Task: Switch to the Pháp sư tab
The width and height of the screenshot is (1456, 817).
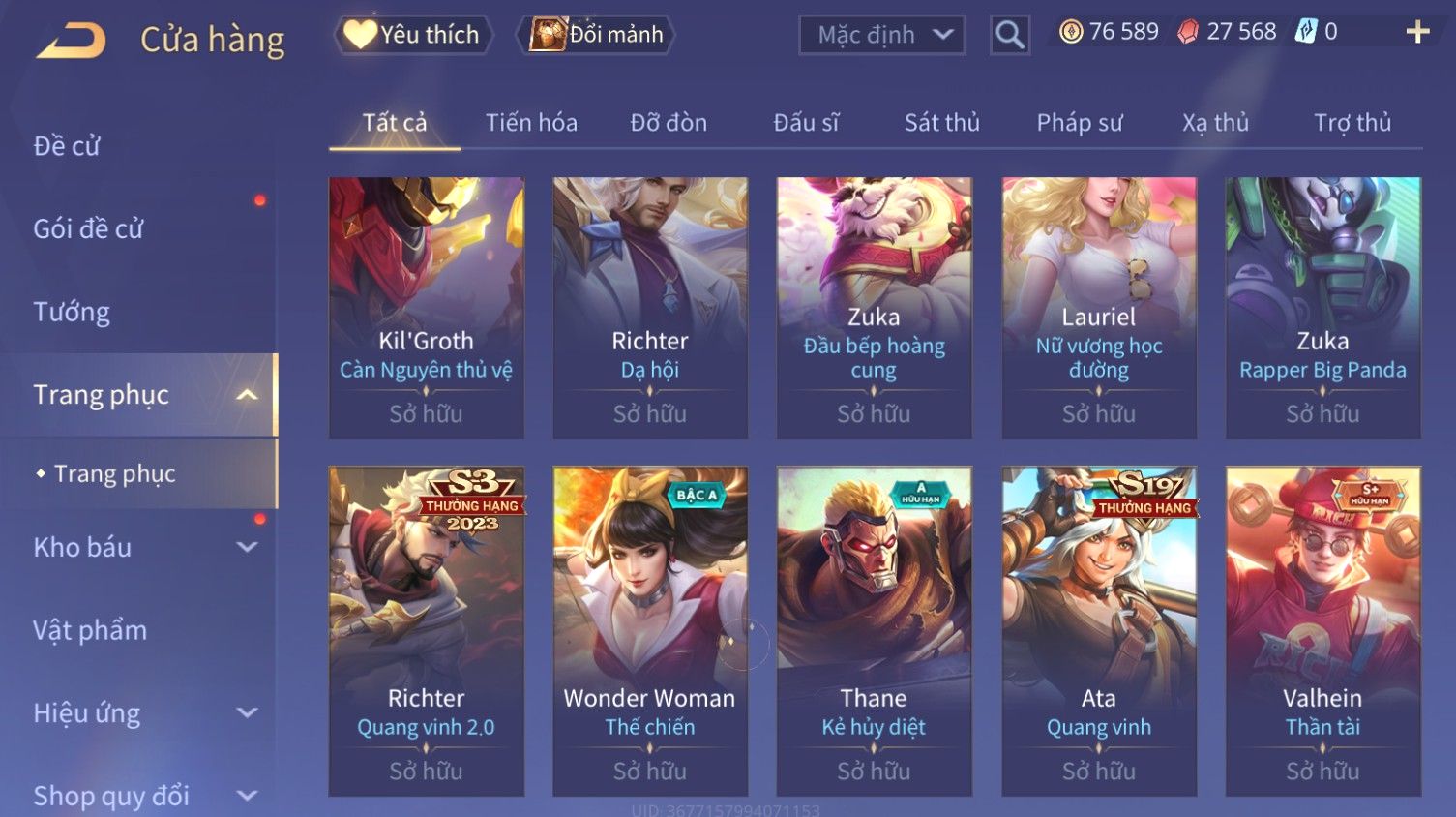Action: click(1080, 123)
